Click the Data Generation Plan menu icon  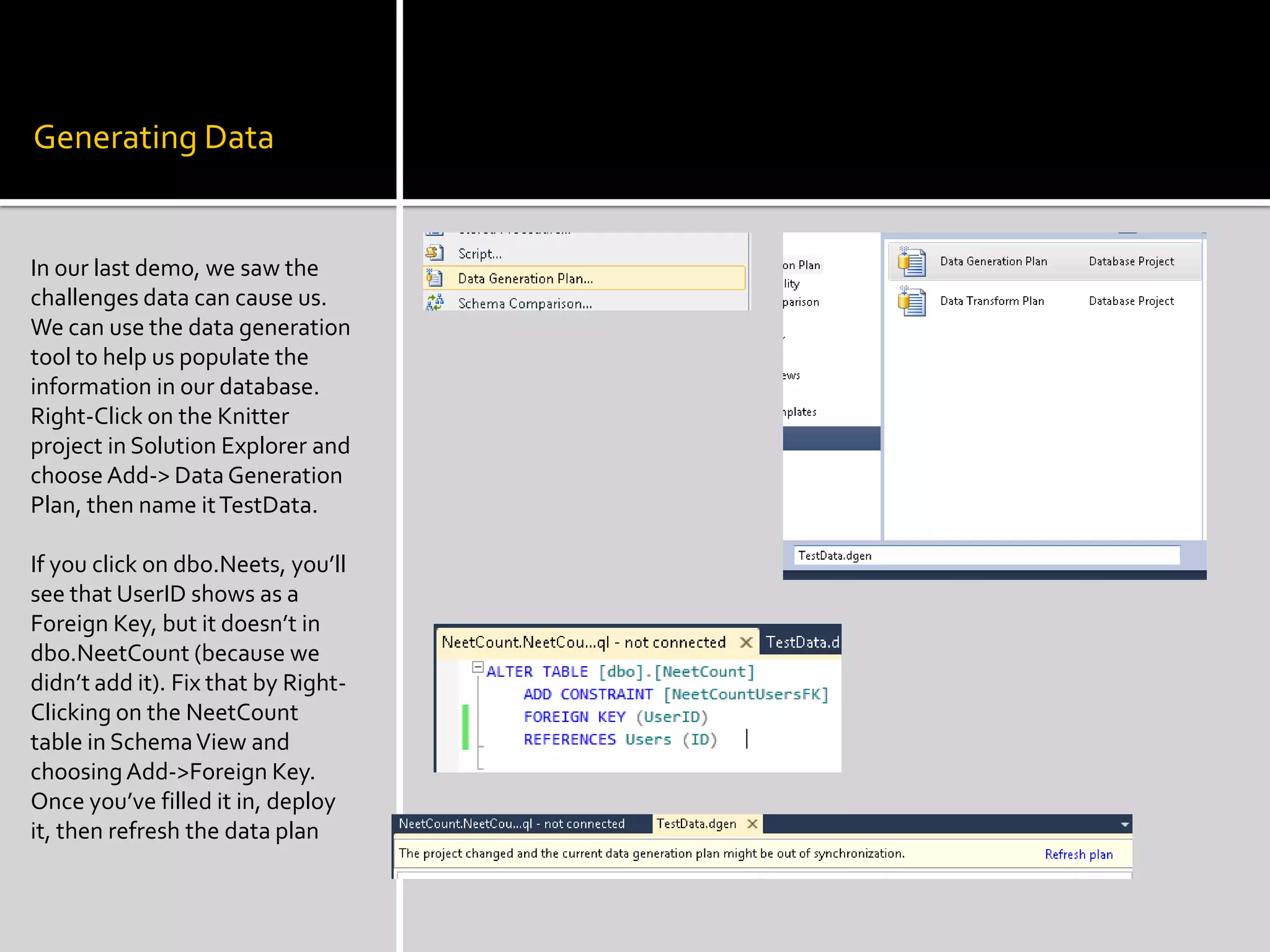pyautogui.click(x=434, y=278)
